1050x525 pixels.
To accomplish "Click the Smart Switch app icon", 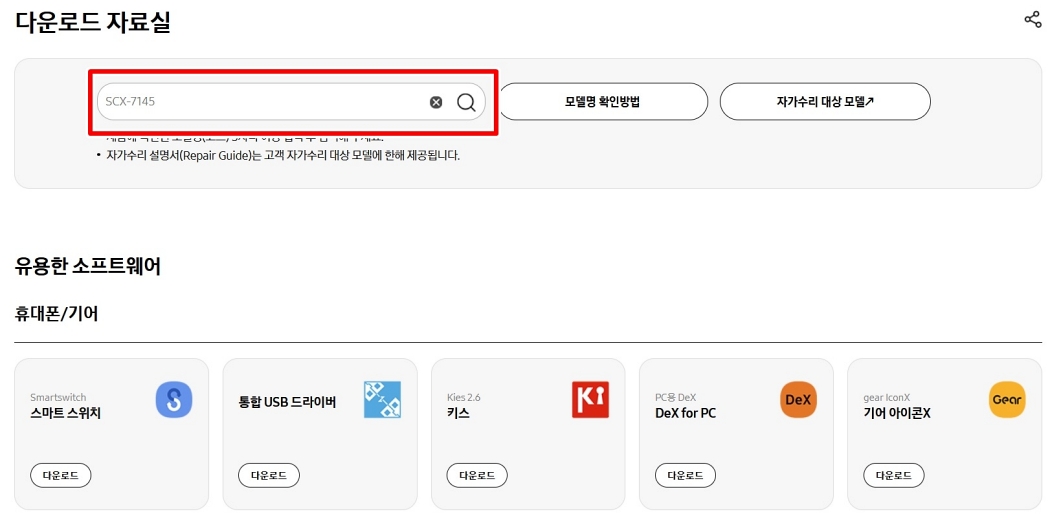I will [x=173, y=400].
